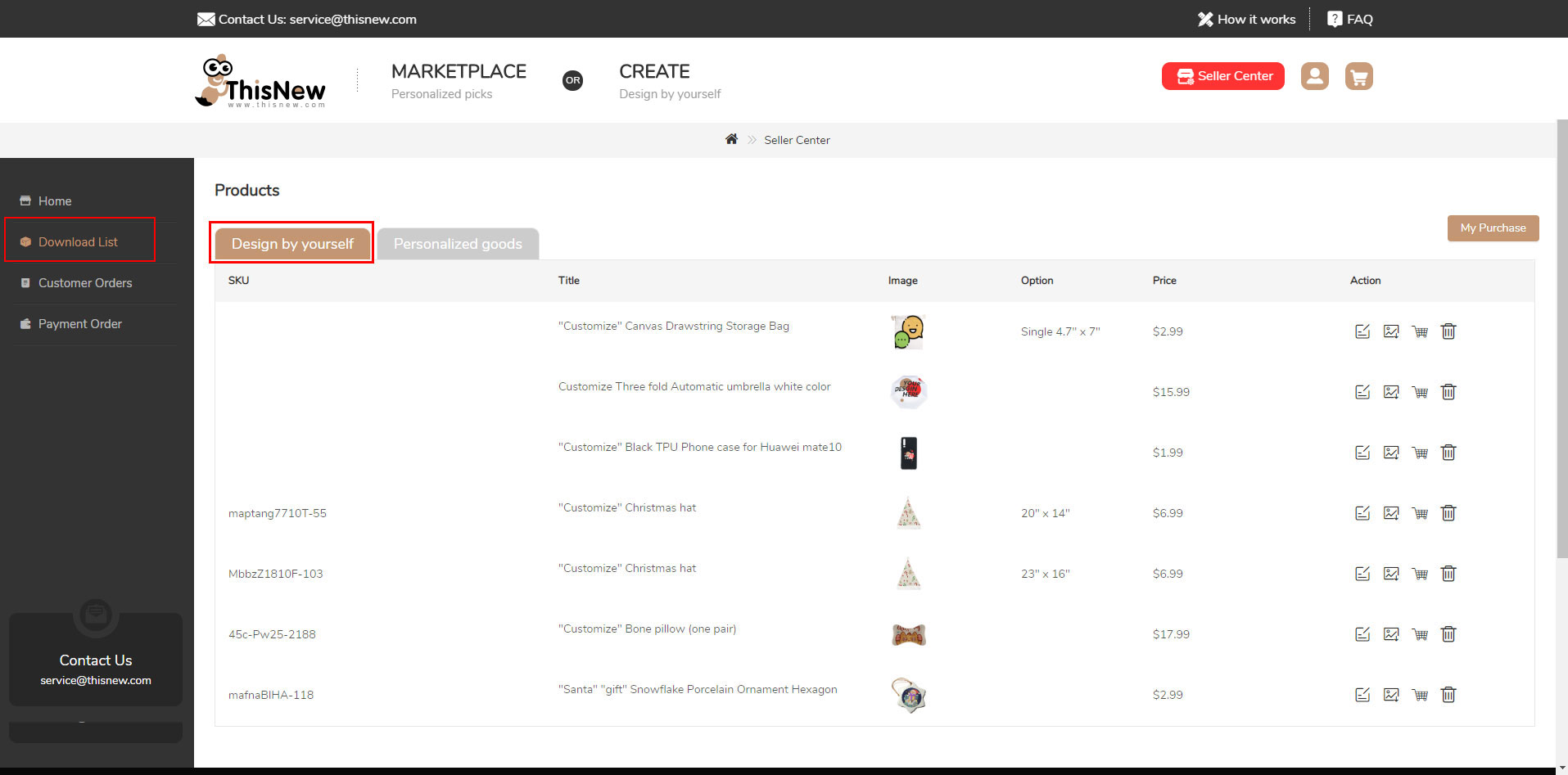Click the $15.99 price
1568x775 pixels.
click(1171, 392)
